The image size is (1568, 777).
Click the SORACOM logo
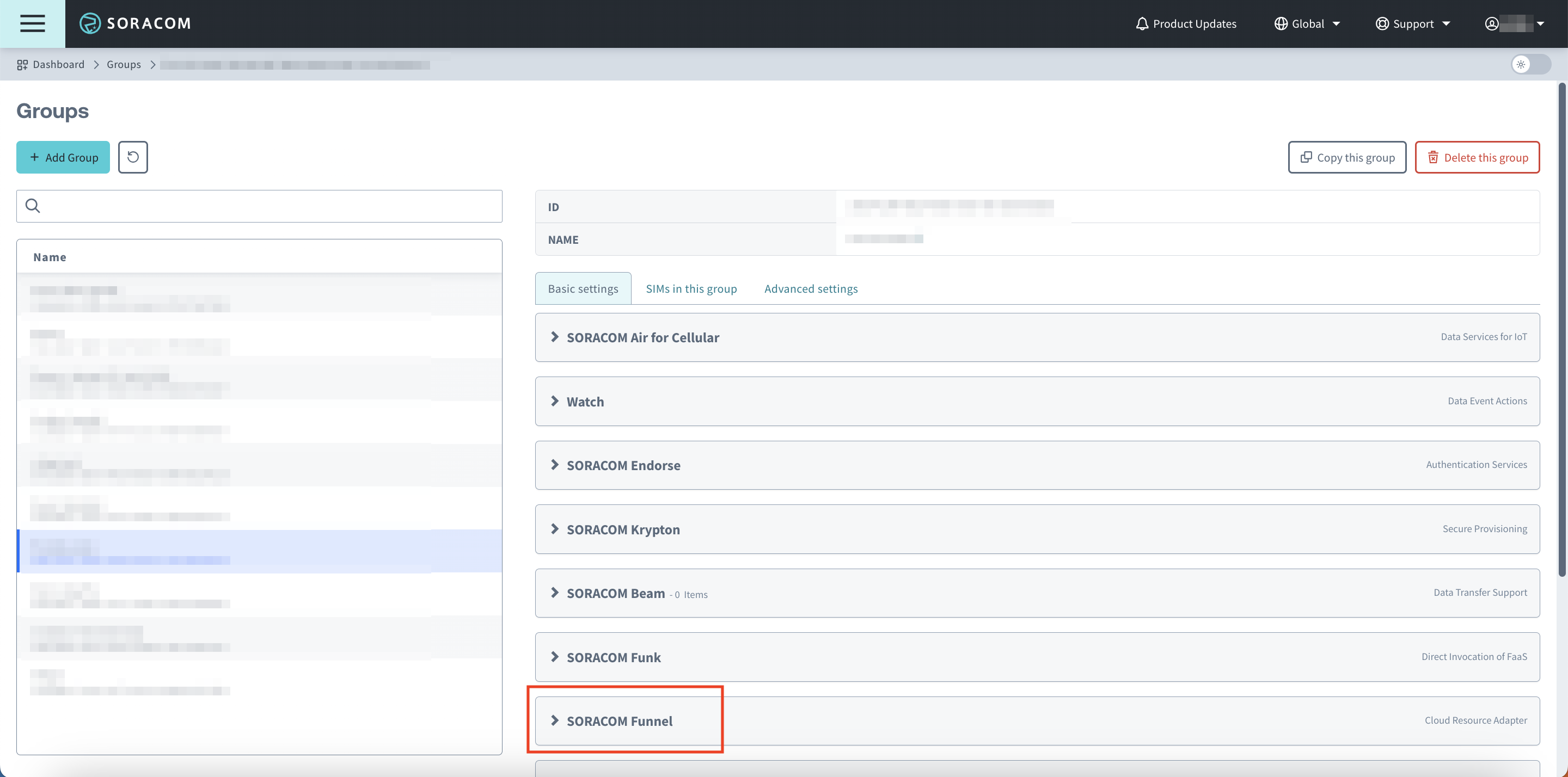pos(135,24)
